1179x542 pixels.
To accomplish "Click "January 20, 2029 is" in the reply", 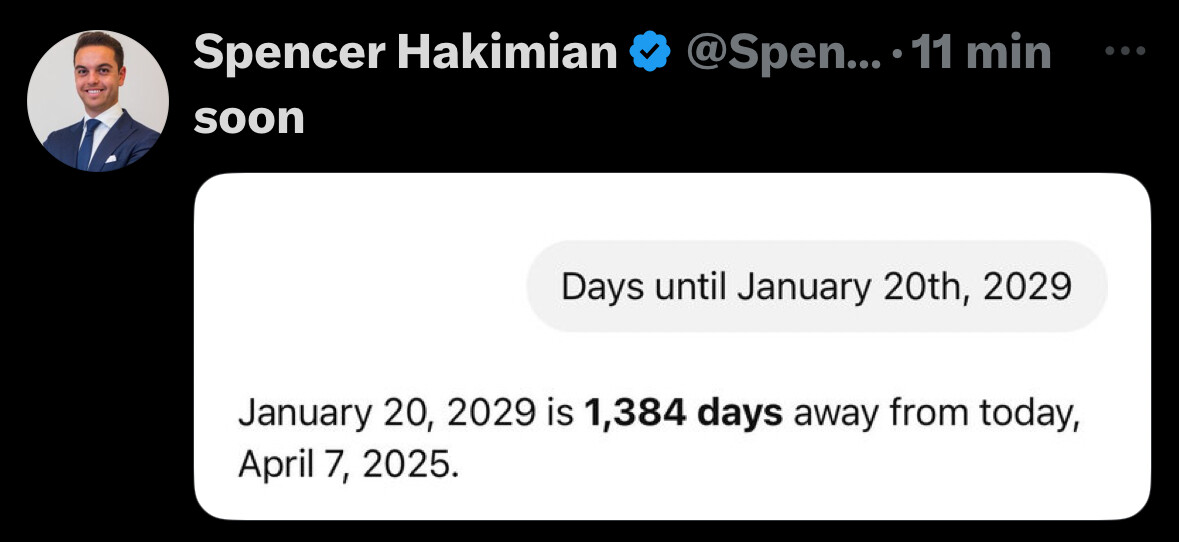I will point(406,415).
